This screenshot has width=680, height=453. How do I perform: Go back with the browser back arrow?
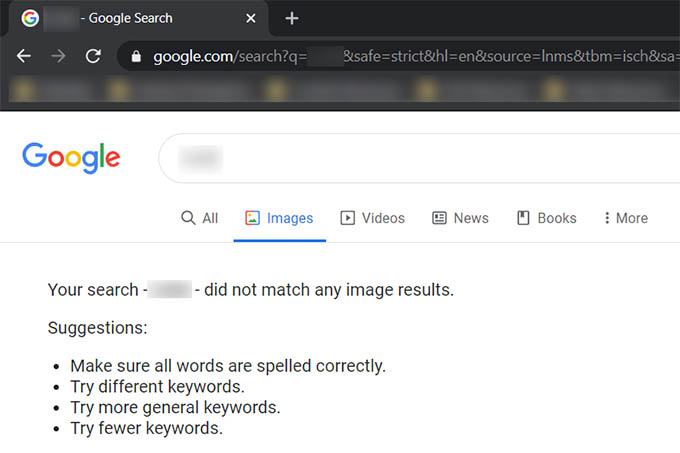point(23,56)
